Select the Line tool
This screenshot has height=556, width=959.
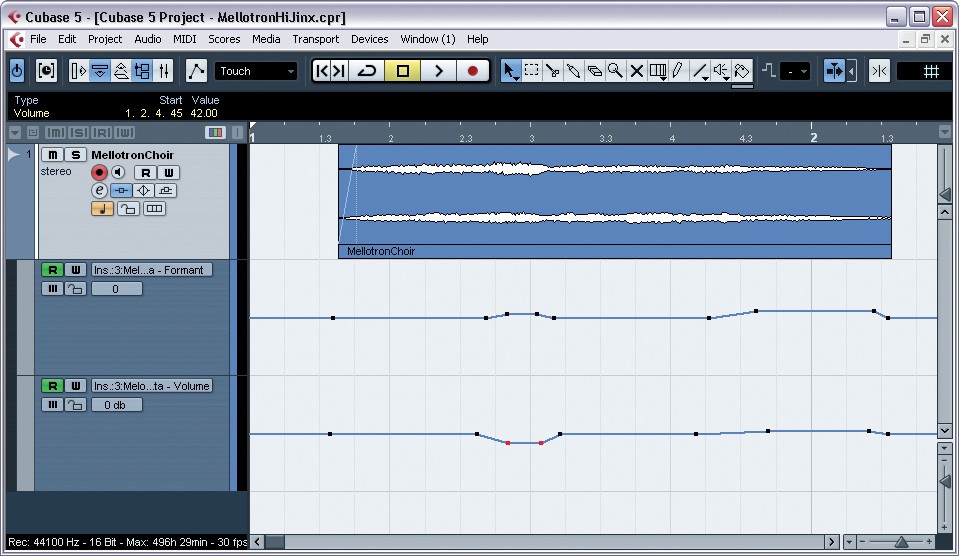pos(700,71)
